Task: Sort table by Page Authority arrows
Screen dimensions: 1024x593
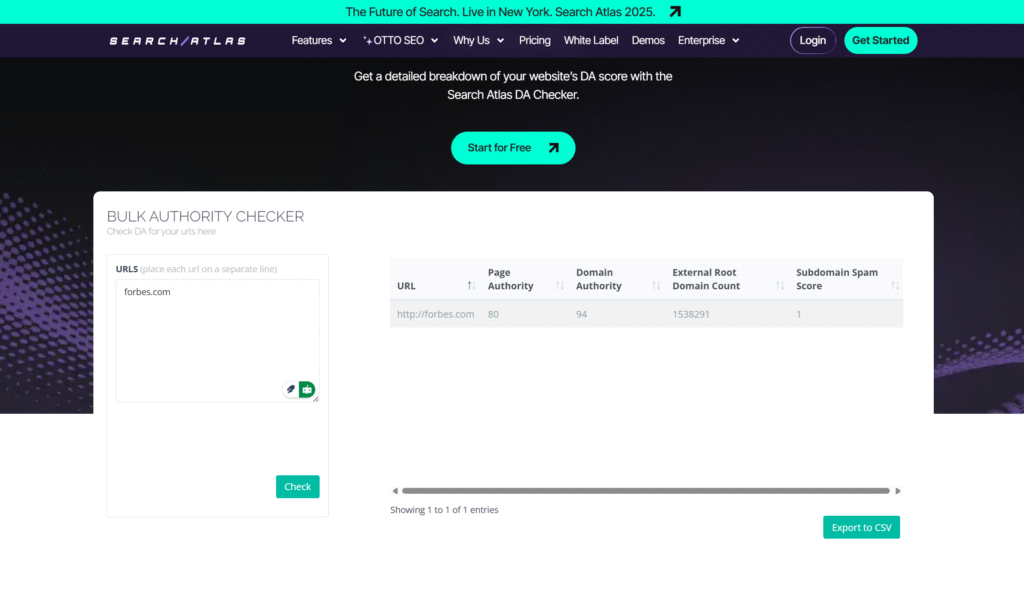Action: 560,285
